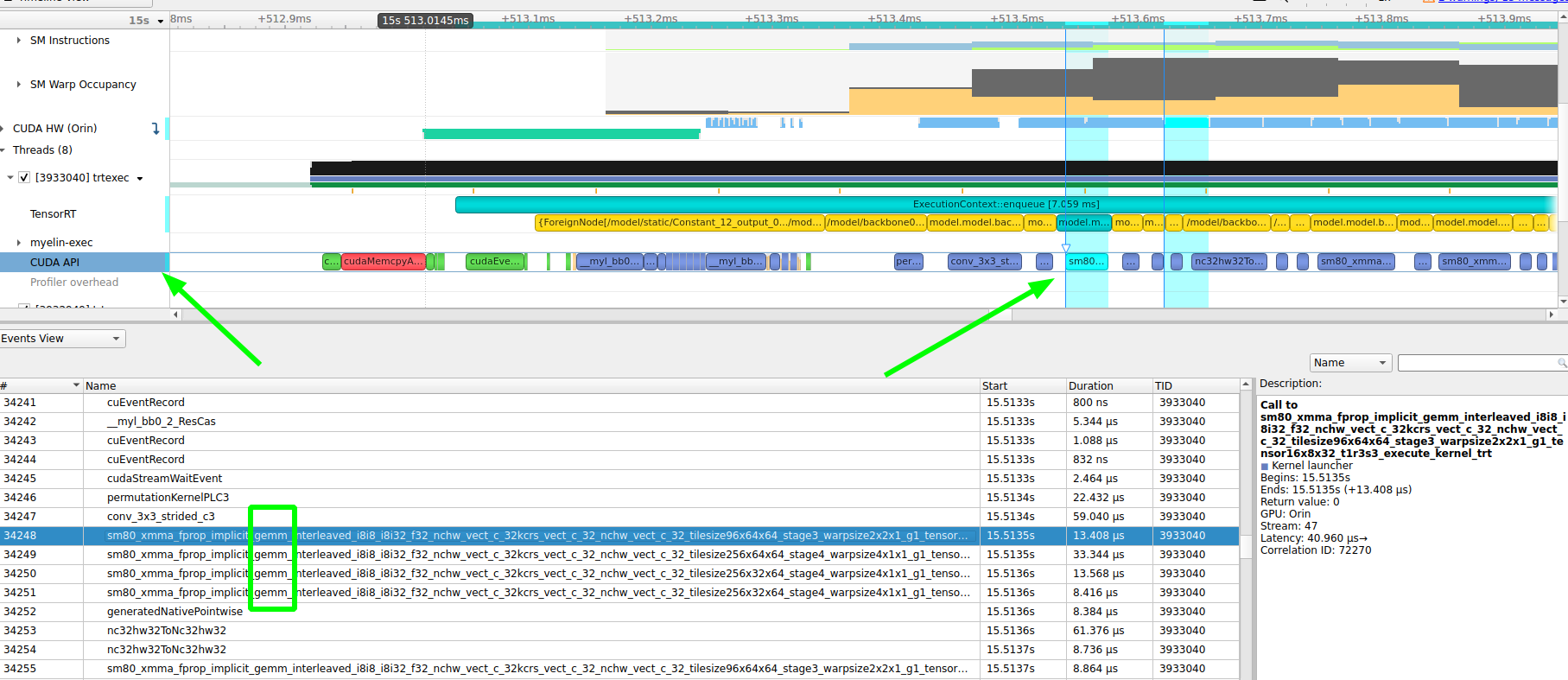Click the events filter text input field

click(x=1476, y=363)
